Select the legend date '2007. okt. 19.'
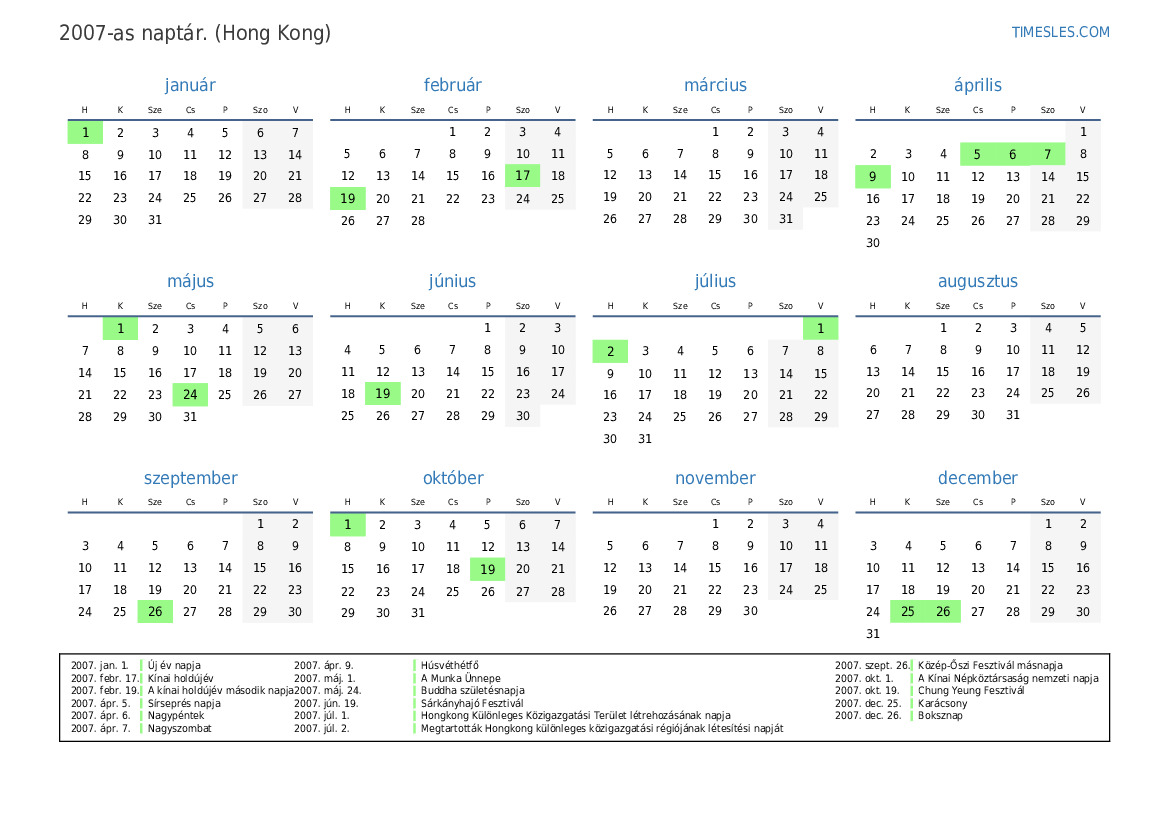The image size is (1169, 827). tap(867, 691)
